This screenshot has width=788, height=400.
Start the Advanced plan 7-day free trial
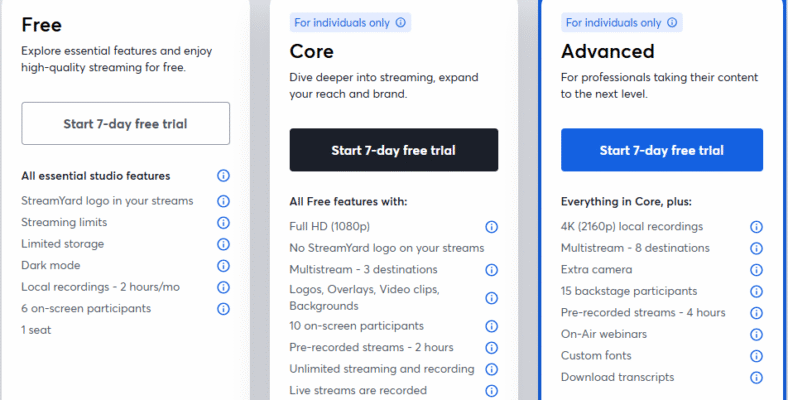coord(661,150)
